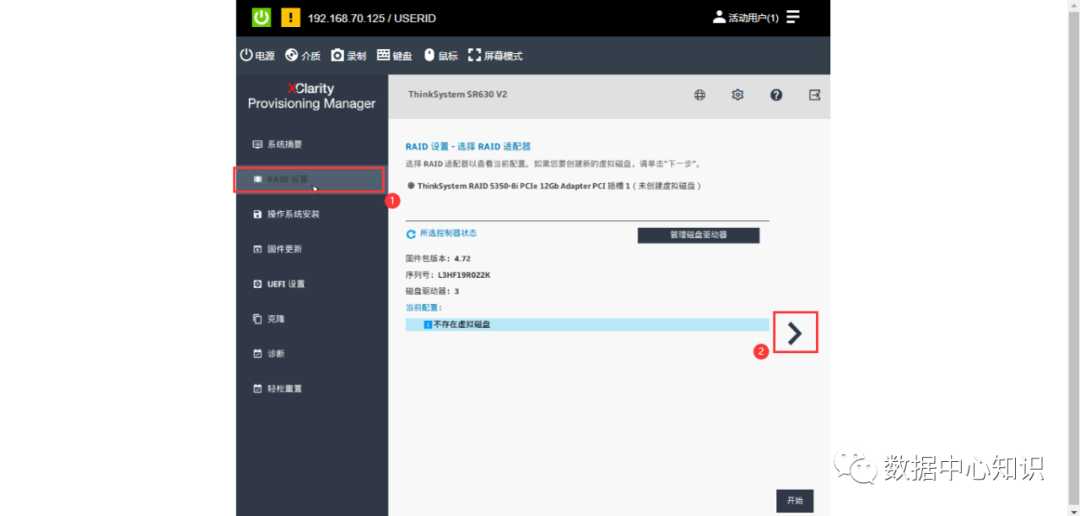1080x516 pixels.
Task: Click the RAID 设置 - 选择 RAID 适配器 heading
Action: pos(468,147)
